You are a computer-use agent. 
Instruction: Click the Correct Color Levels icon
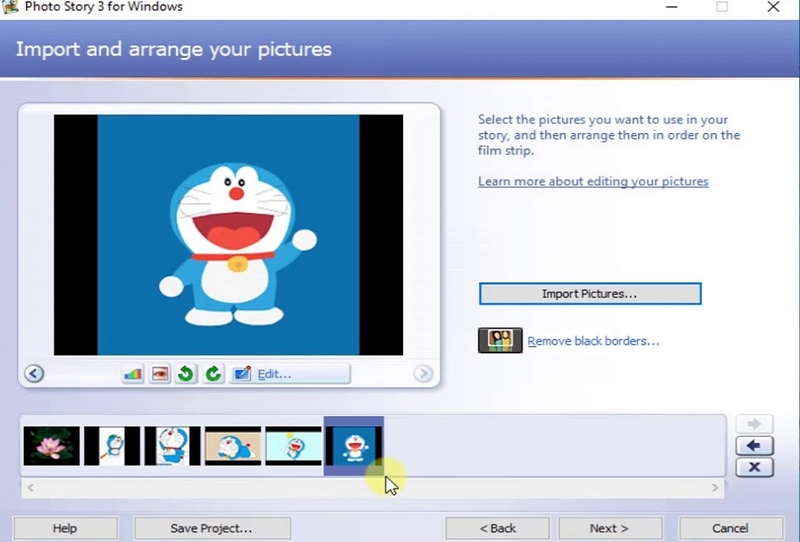tap(133, 374)
